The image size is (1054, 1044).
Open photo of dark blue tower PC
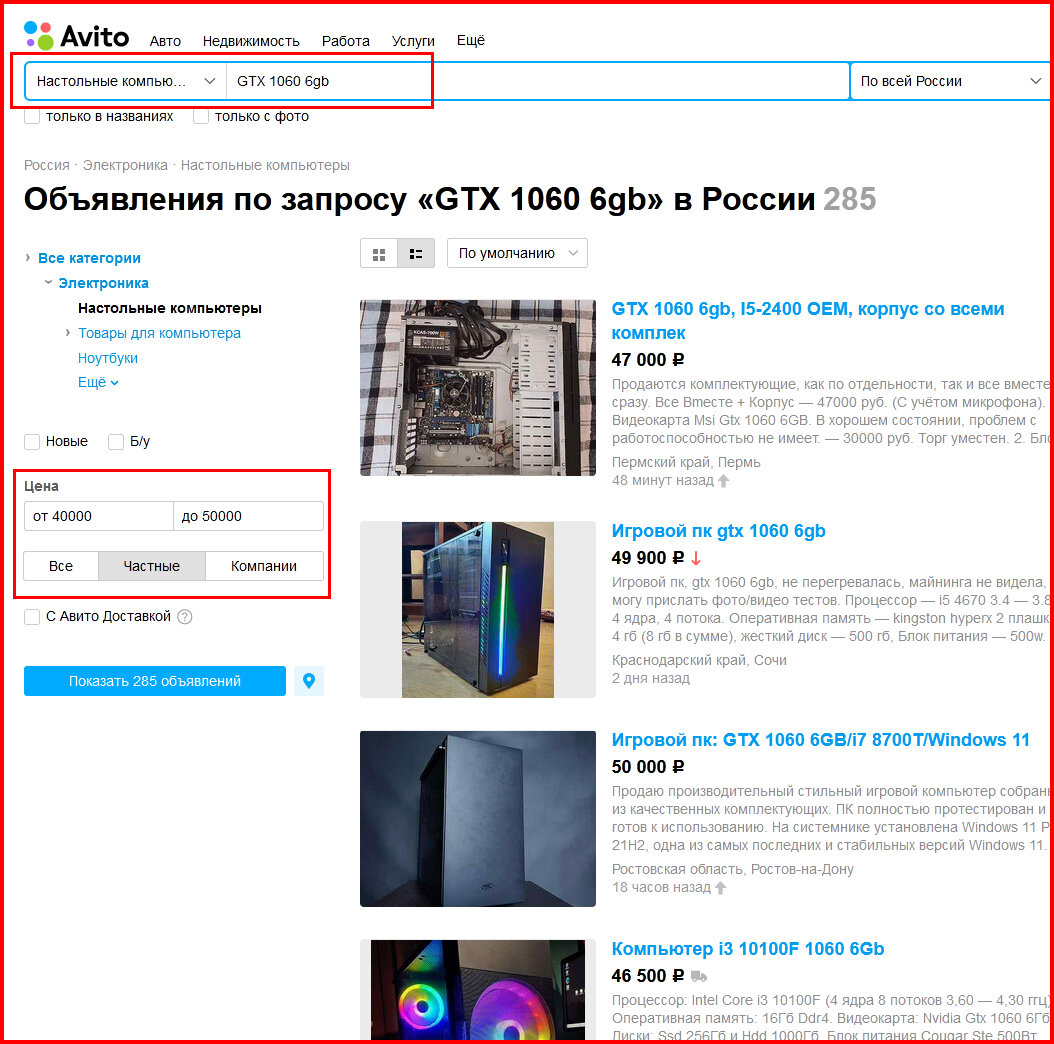478,819
